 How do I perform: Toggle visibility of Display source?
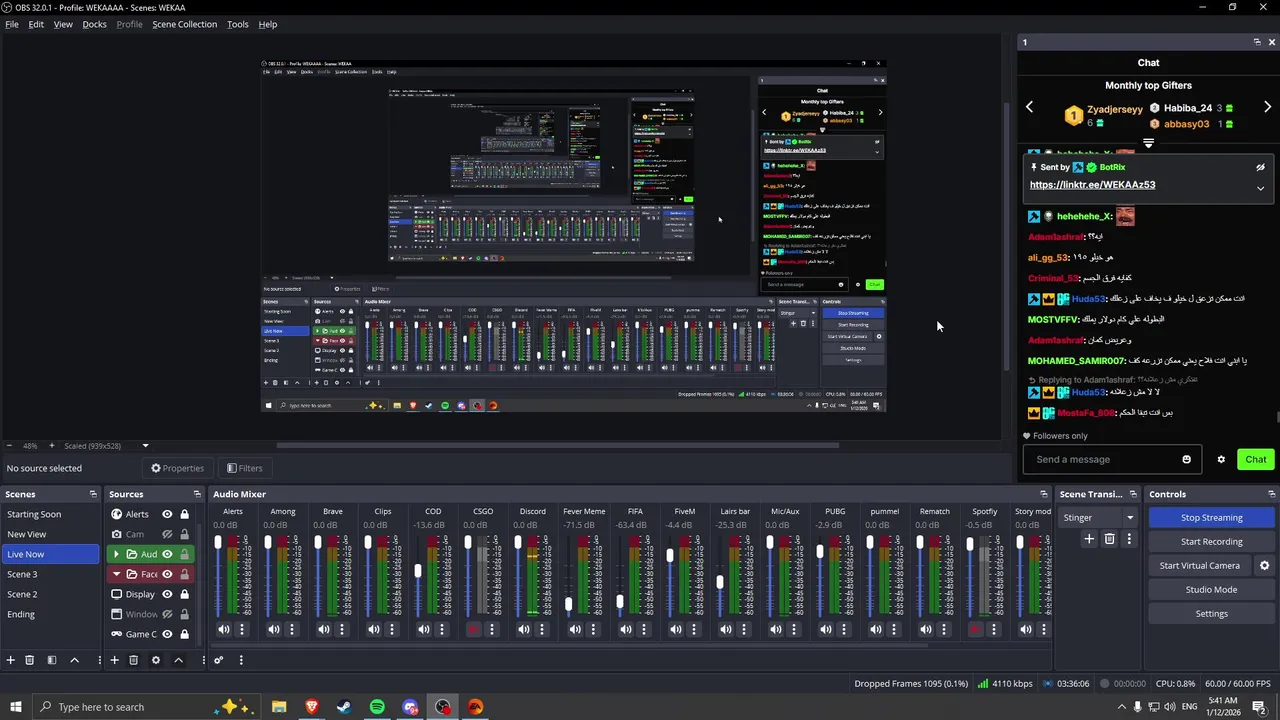coord(167,594)
